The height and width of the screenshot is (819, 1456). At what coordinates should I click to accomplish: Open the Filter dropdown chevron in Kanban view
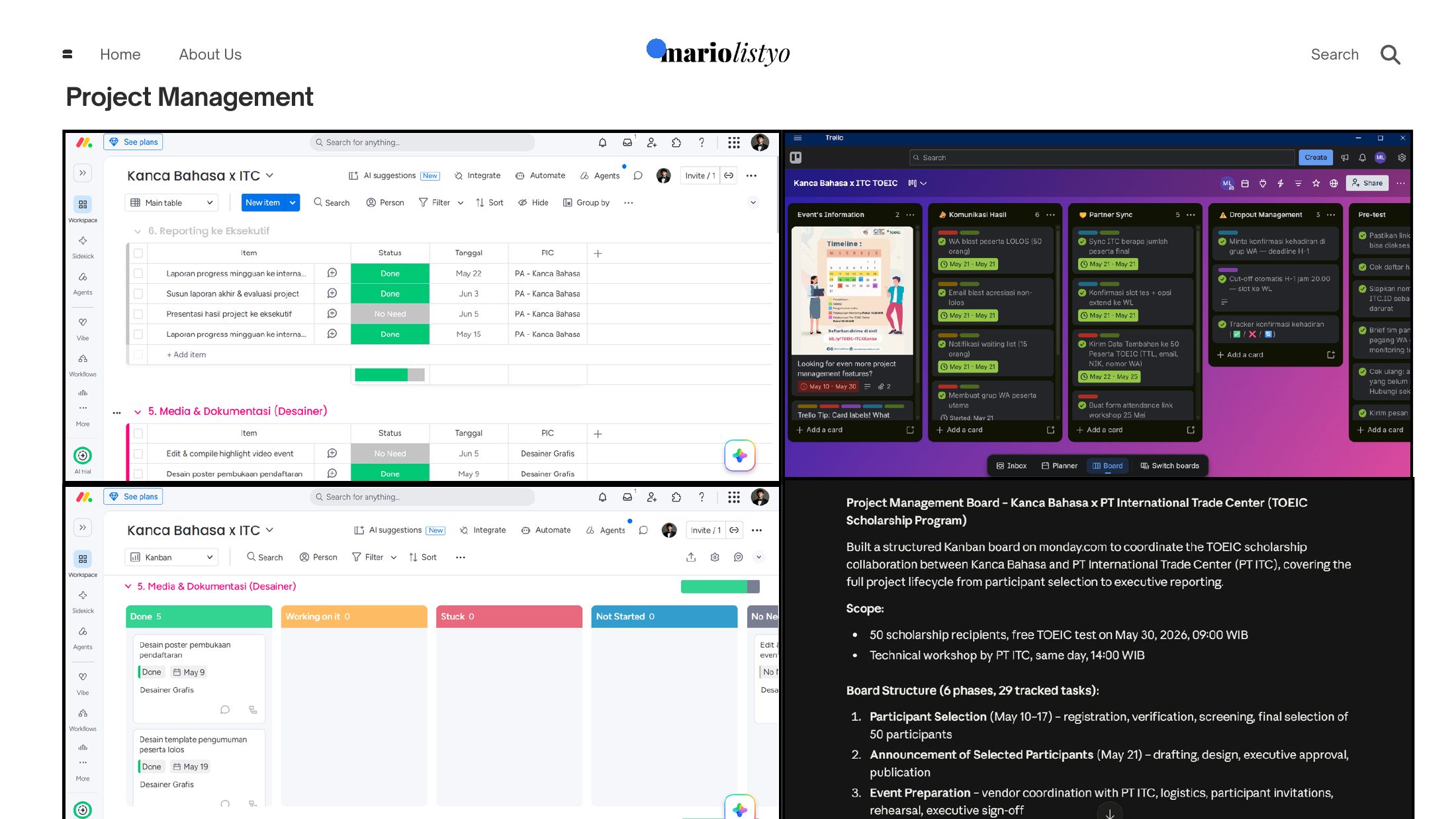coord(394,558)
